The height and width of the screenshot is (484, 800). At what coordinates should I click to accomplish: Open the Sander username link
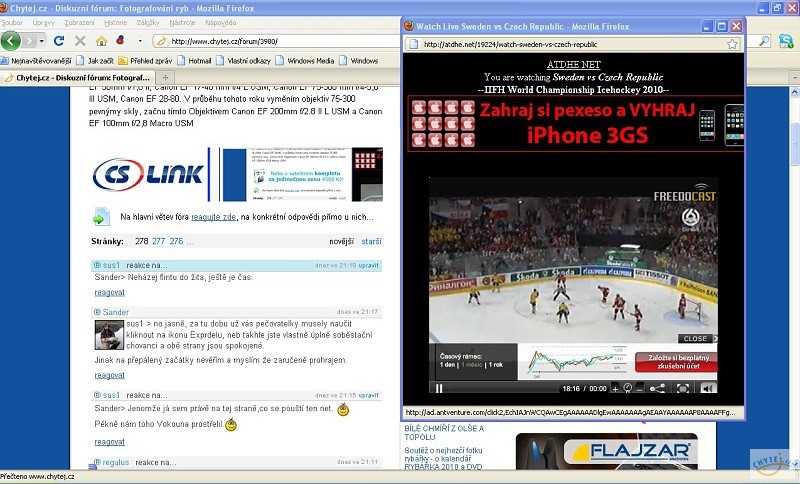click(115, 312)
